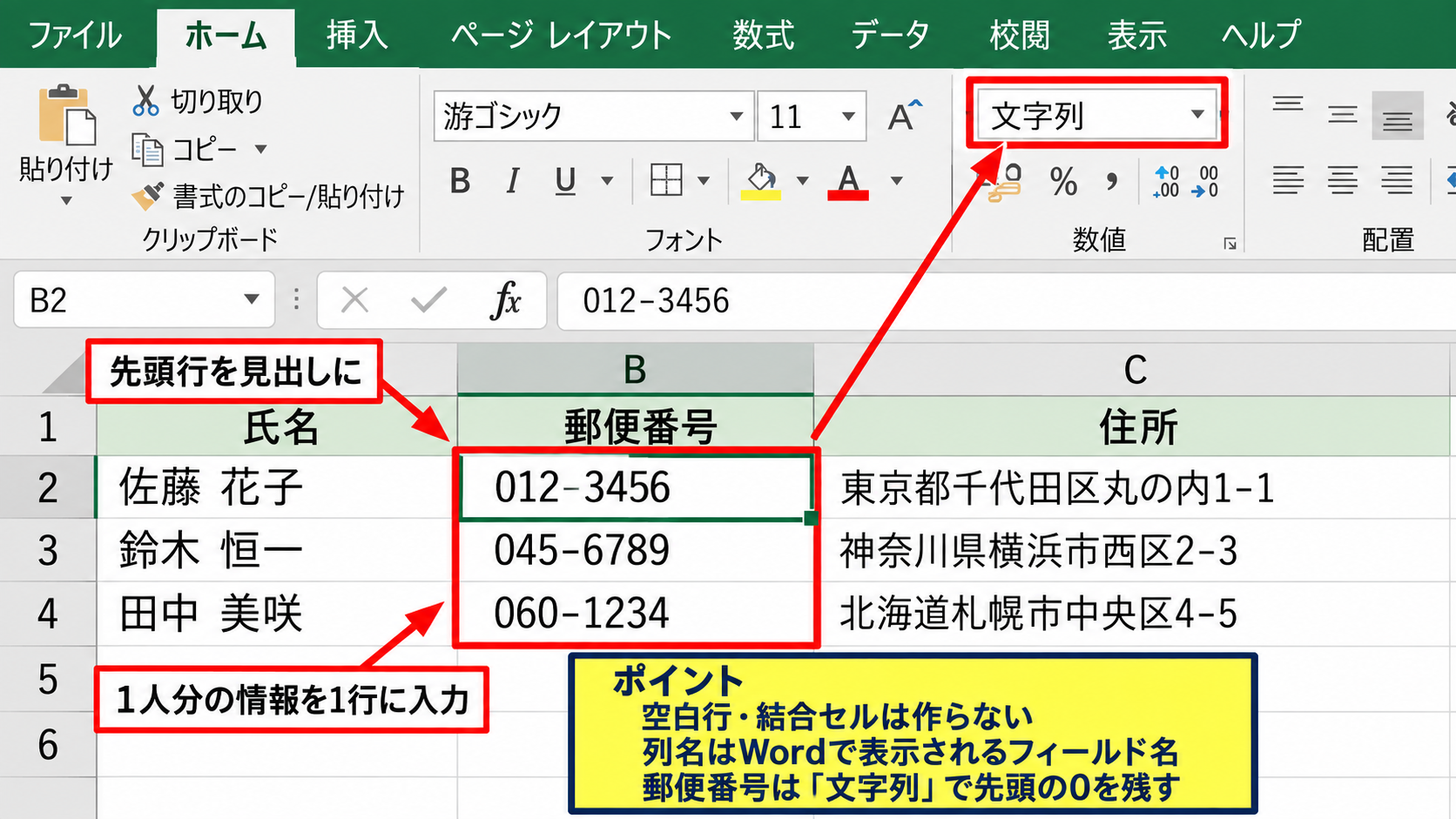Click the Borders grid icon
Viewport: 1456px width, 819px height.
point(666,180)
